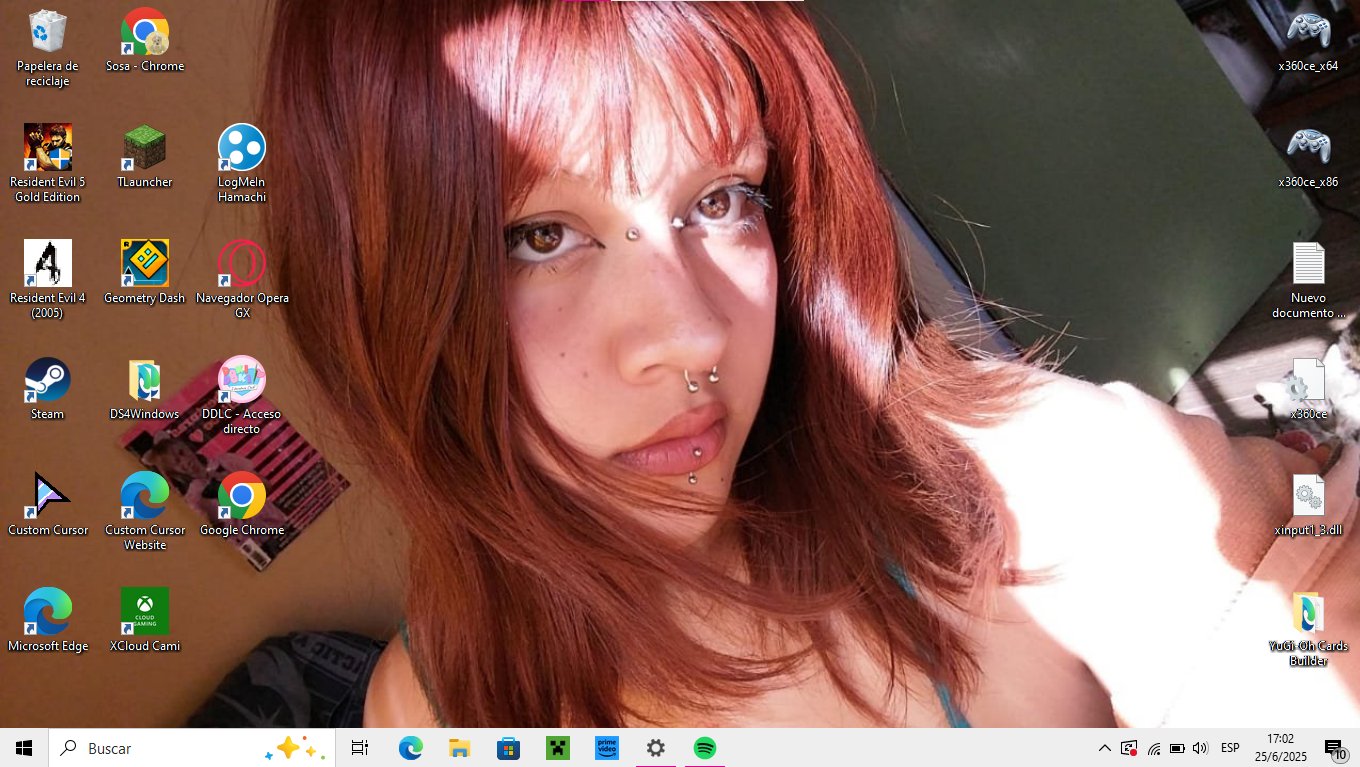The image size is (1360, 767).
Task: Select the Steam desktop shortcut
Action: pyautogui.click(x=47, y=380)
